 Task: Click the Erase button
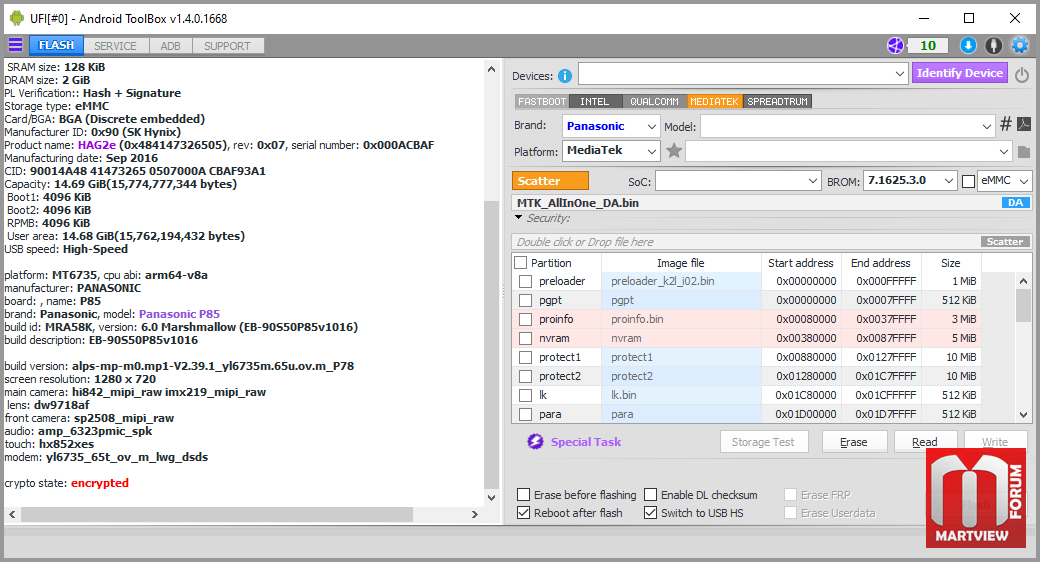[854, 442]
